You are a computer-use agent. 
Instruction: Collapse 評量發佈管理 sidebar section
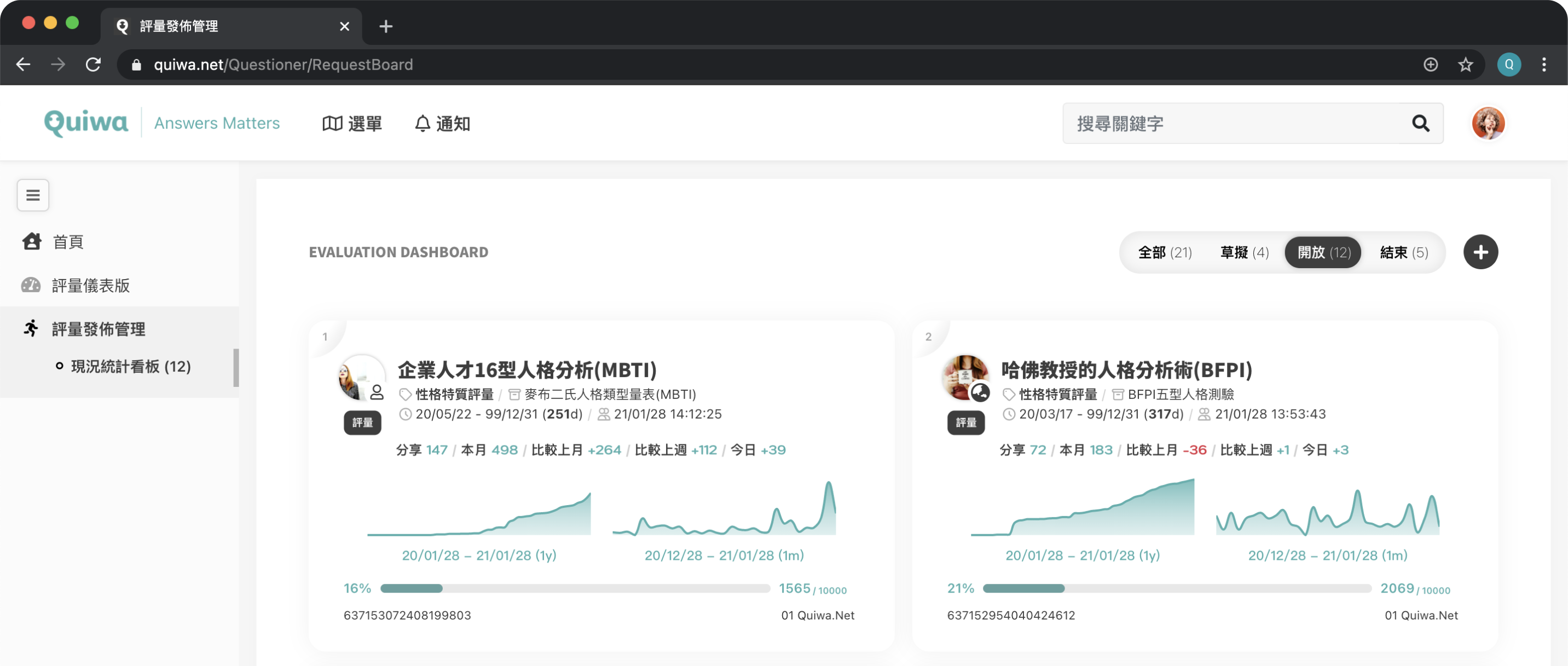(x=84, y=329)
